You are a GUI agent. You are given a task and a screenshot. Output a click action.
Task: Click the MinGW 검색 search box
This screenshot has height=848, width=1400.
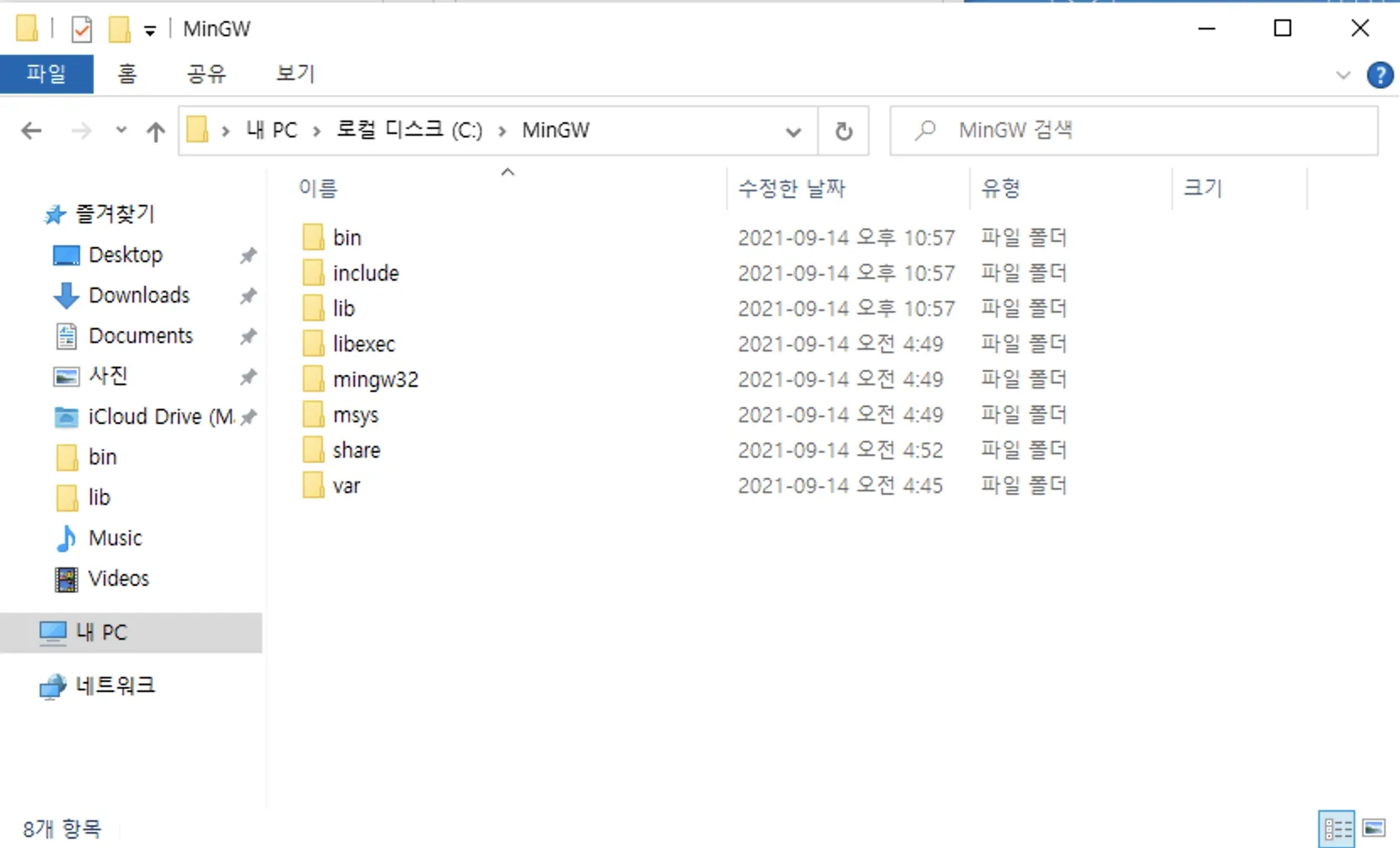1134,131
